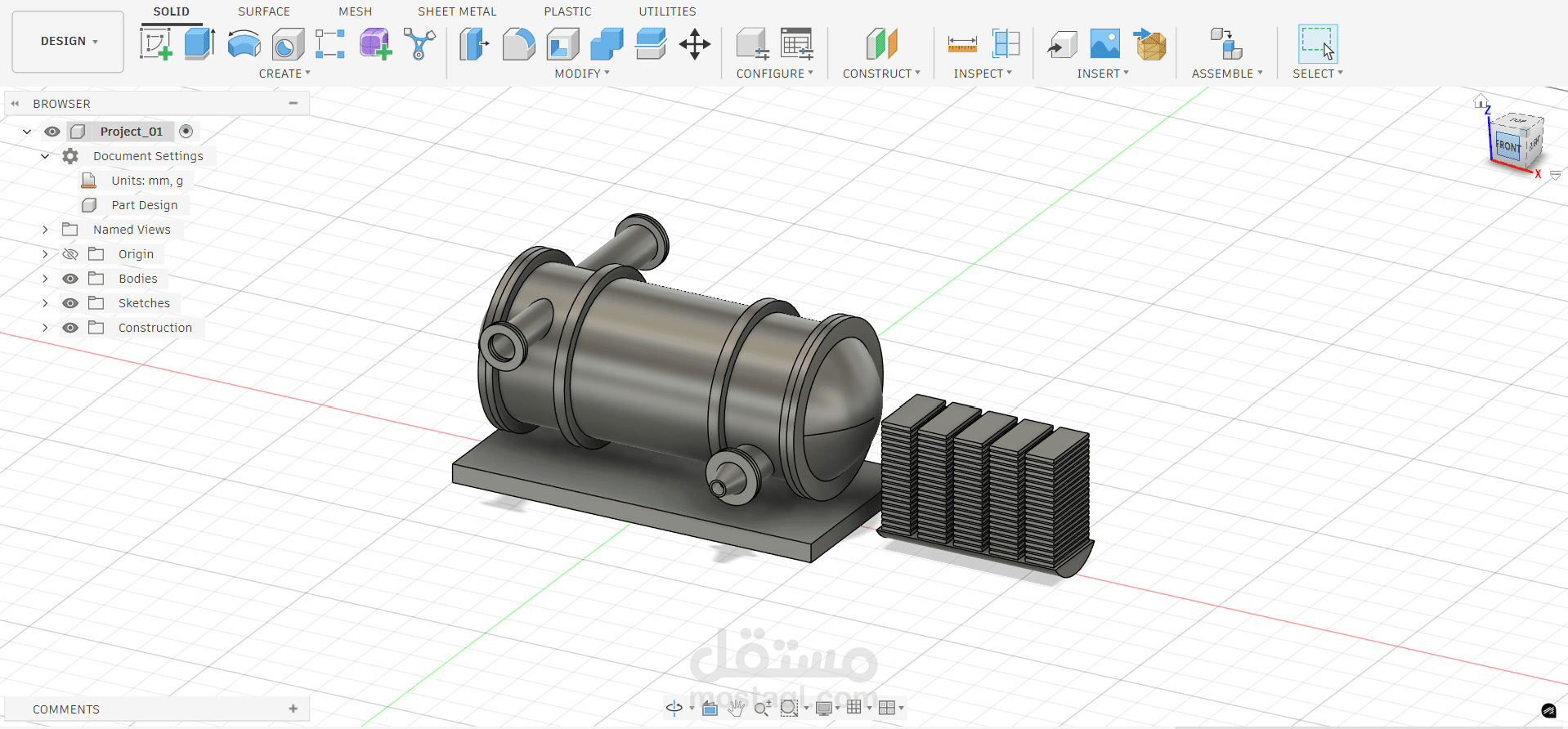
Task: Expand the Bodies folder
Action: pyautogui.click(x=45, y=279)
